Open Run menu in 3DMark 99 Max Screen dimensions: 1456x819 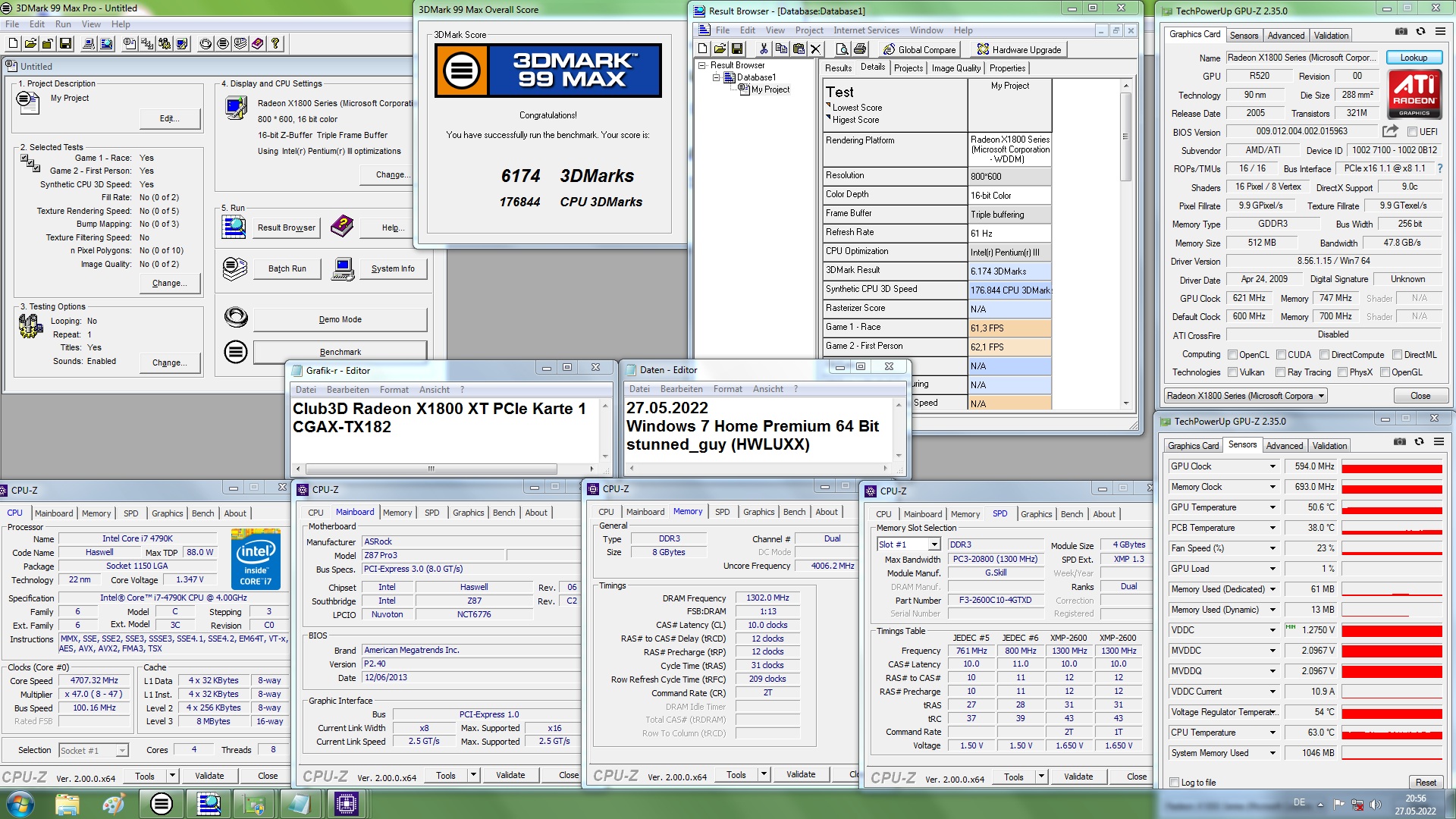63,24
